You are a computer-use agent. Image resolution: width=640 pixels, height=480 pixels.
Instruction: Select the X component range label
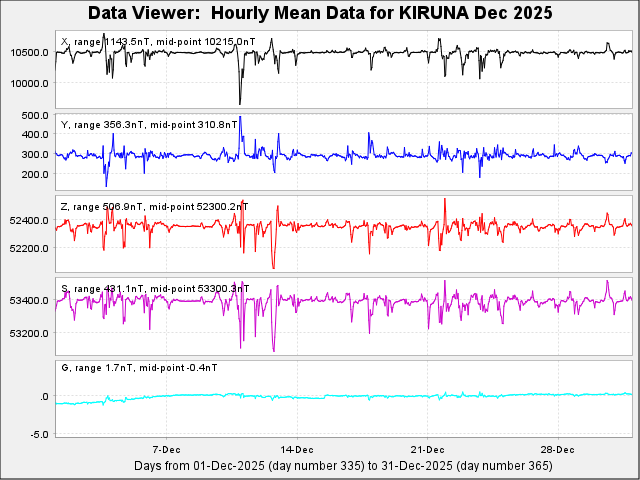tap(98, 42)
